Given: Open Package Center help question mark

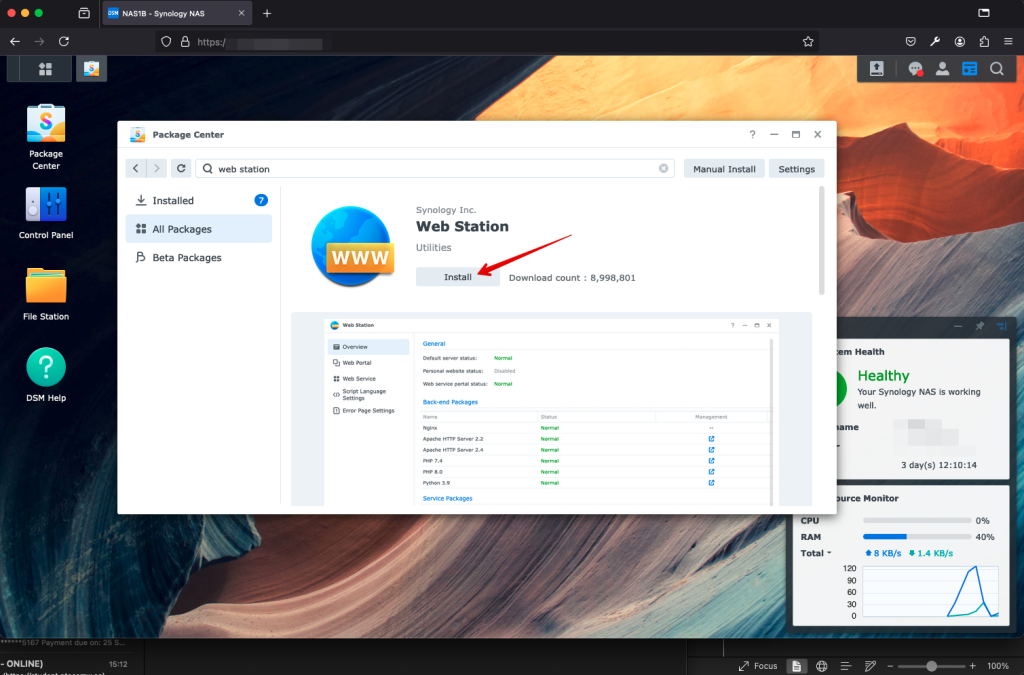Looking at the screenshot, I should click(x=752, y=134).
